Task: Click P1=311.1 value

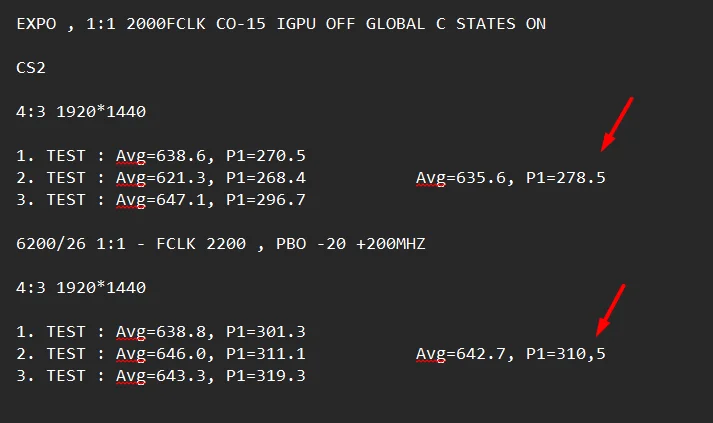Action: click(x=266, y=354)
